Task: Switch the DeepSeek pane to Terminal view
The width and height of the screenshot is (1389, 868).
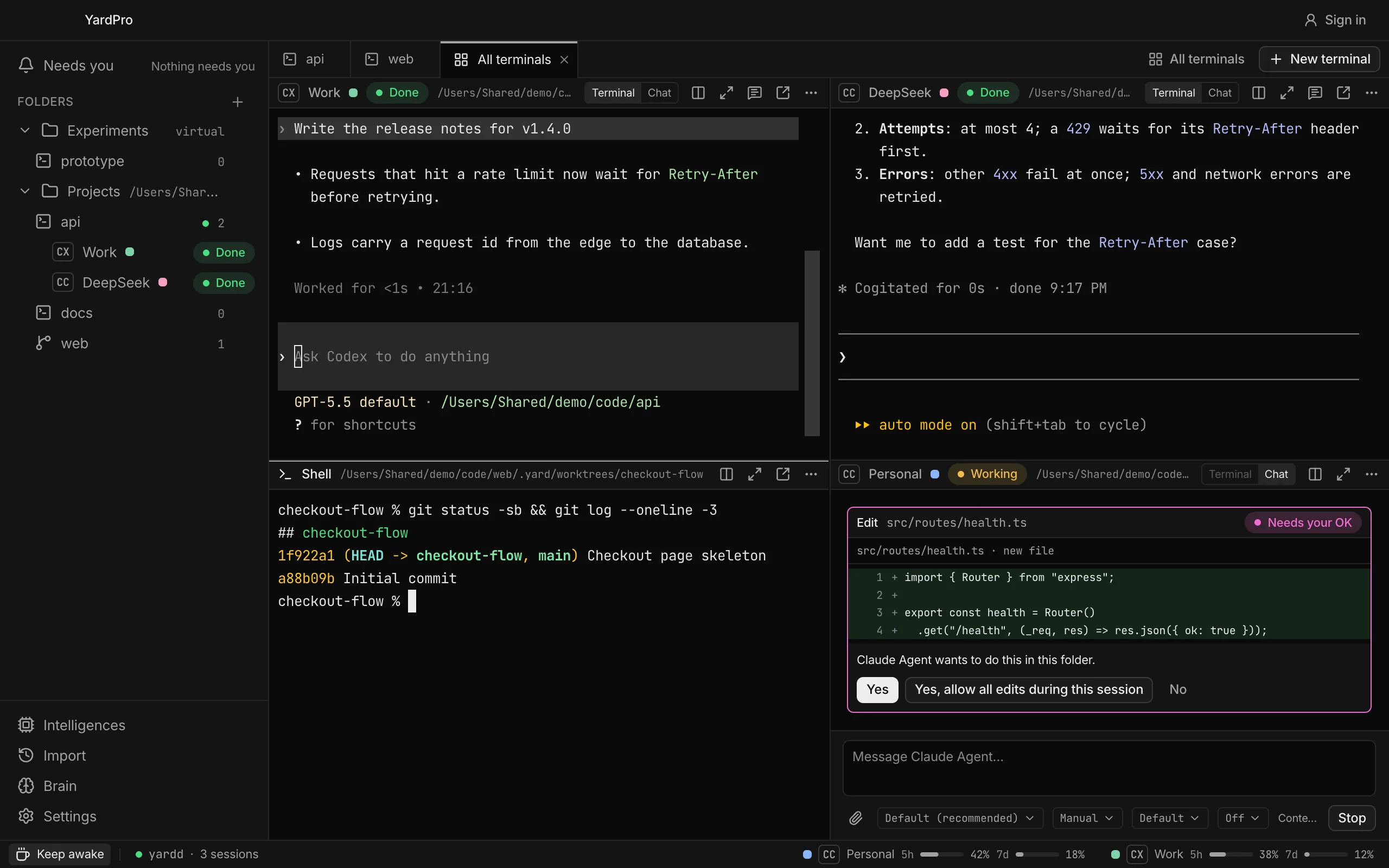Action: pos(1173,93)
